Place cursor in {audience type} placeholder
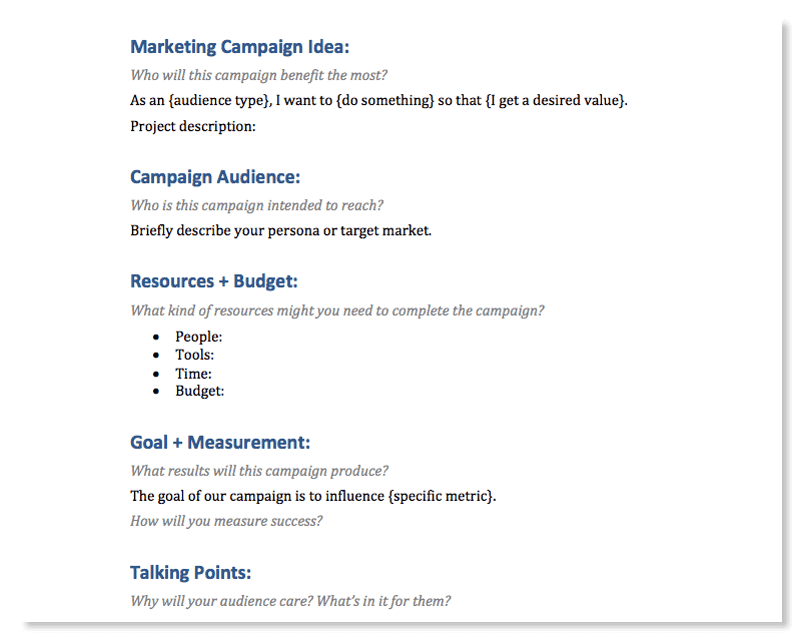The width and height of the screenshot is (804, 640). point(219,101)
